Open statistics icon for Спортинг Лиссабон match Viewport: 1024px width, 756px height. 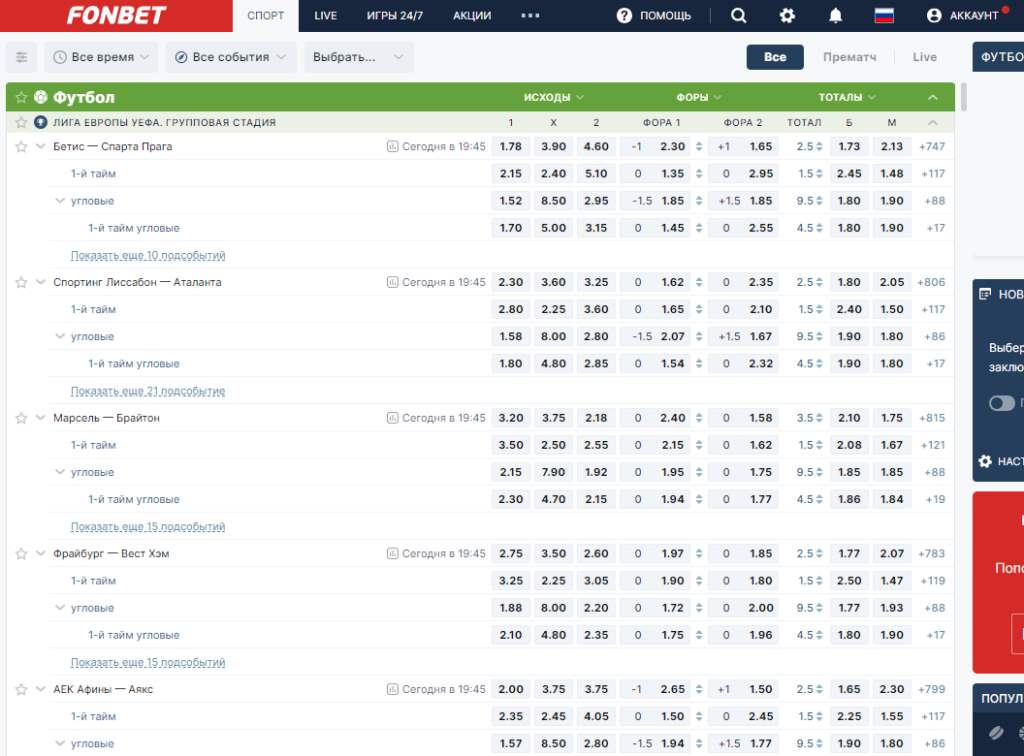point(392,282)
